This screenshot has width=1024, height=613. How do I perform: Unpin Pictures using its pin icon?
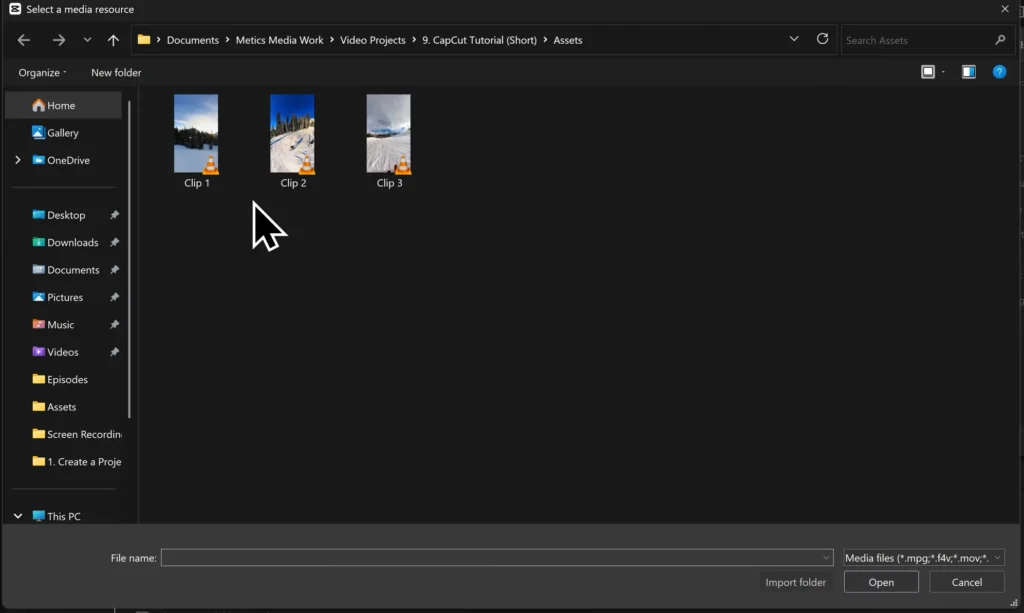pos(114,297)
